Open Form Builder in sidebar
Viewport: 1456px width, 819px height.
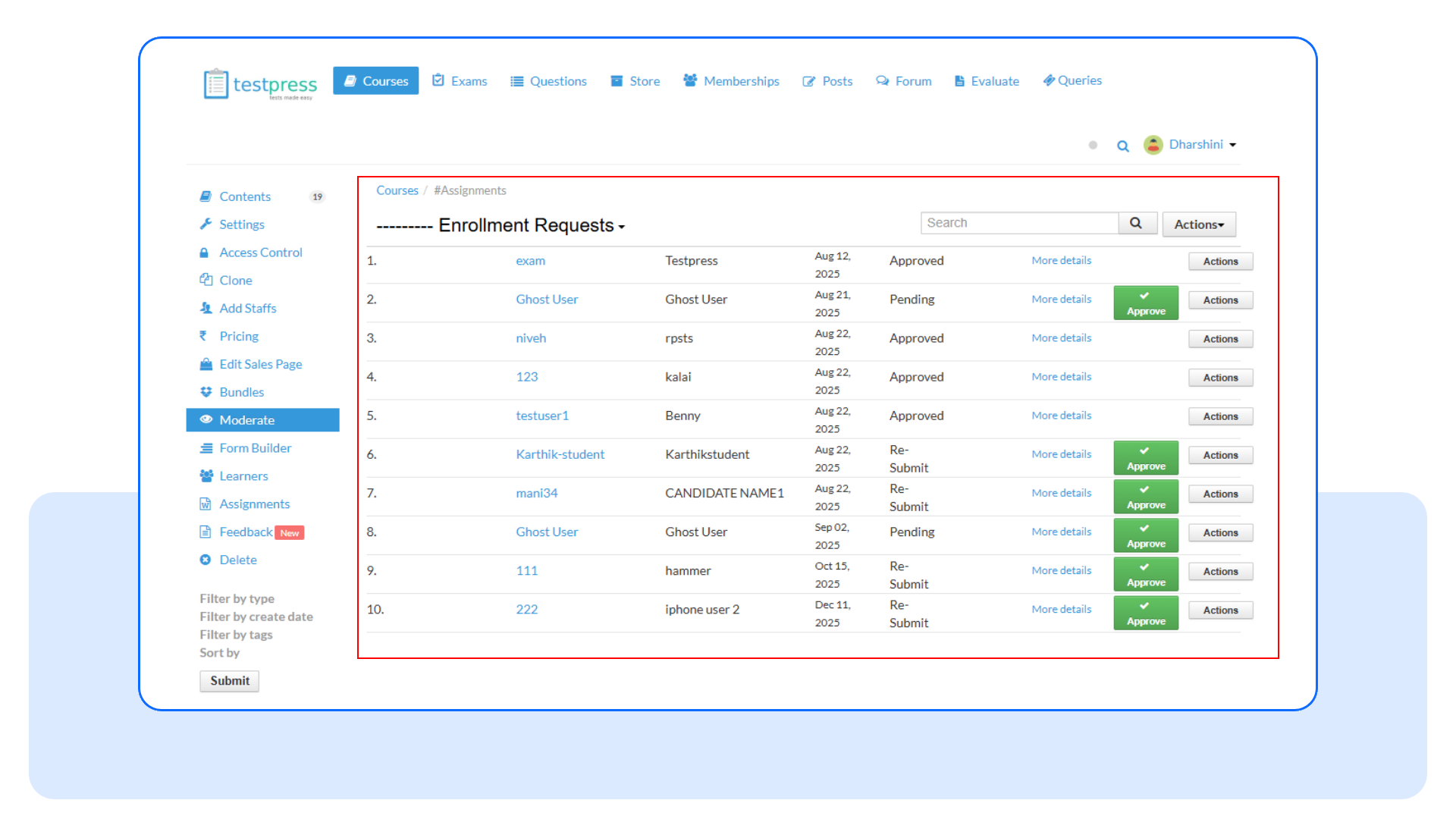pos(255,448)
